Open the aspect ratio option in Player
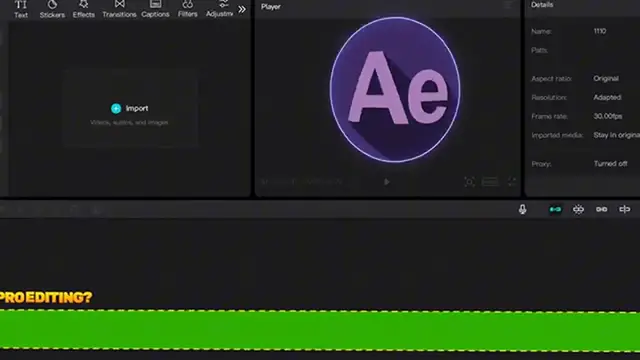The image size is (640, 360). pyautogui.click(x=490, y=182)
